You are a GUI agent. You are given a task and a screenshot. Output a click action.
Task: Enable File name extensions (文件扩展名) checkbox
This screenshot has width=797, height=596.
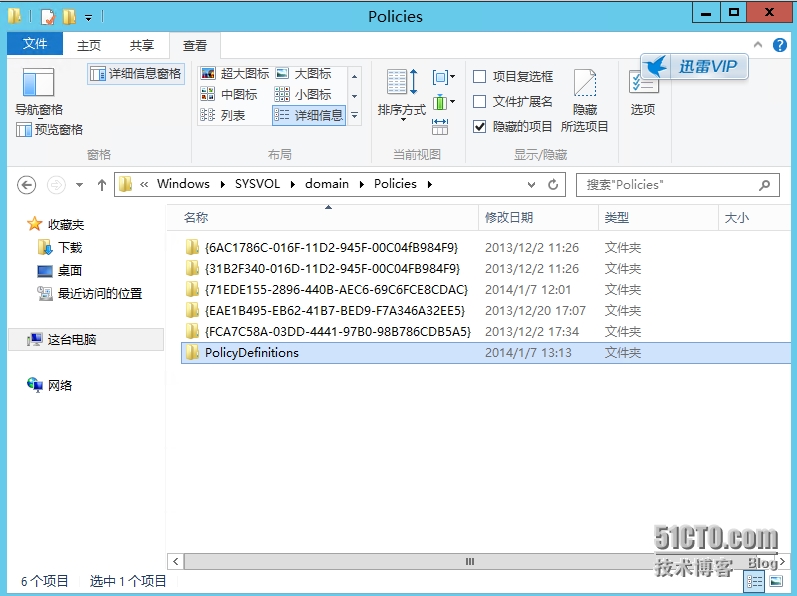click(513, 102)
